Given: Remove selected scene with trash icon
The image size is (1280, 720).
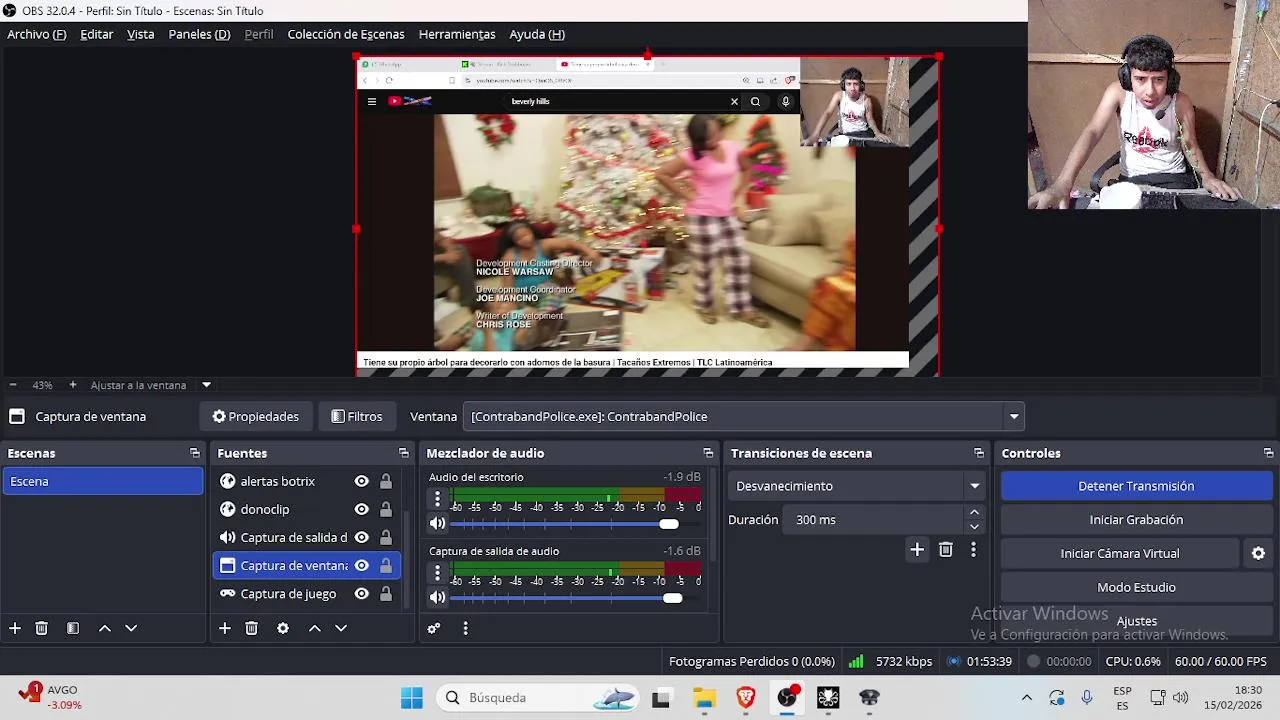Looking at the screenshot, I should (x=42, y=628).
